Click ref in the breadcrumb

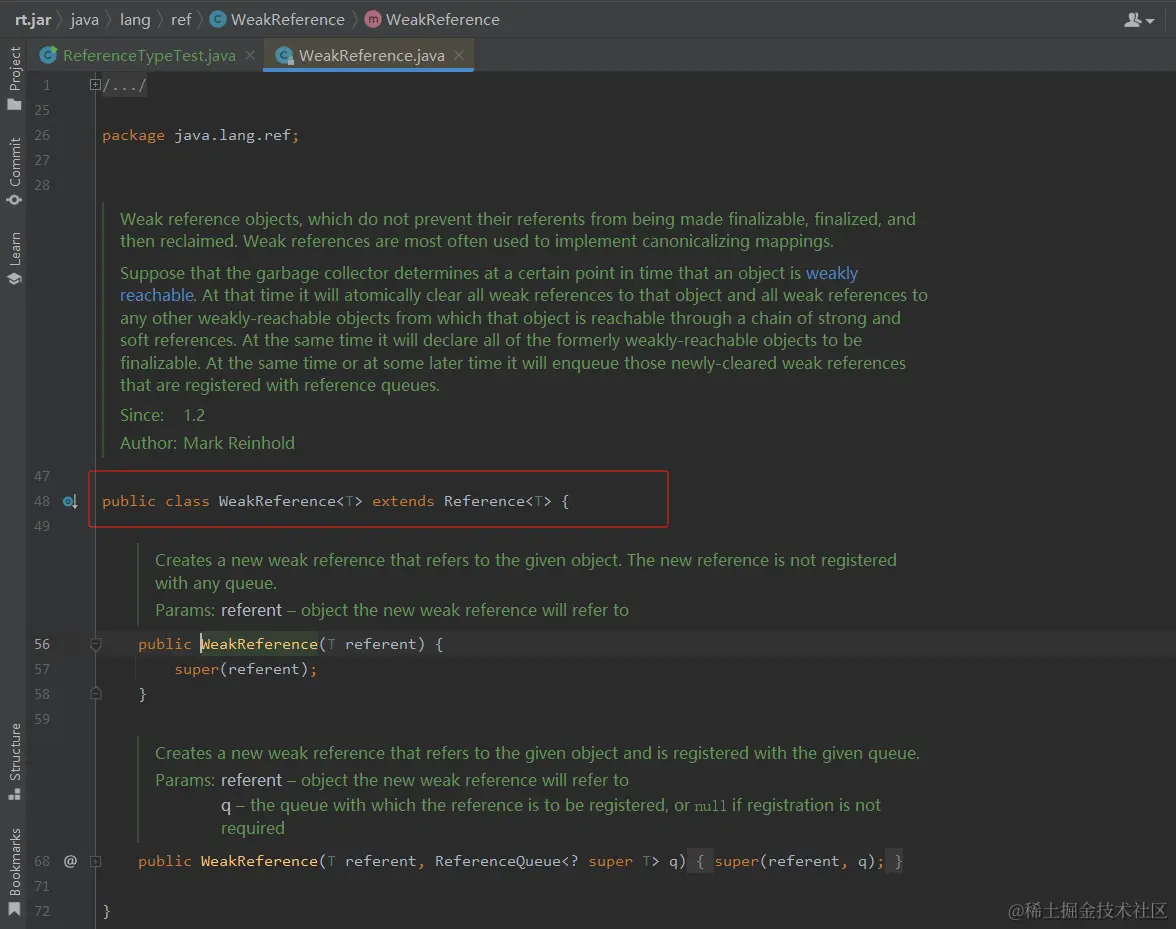click(x=181, y=19)
